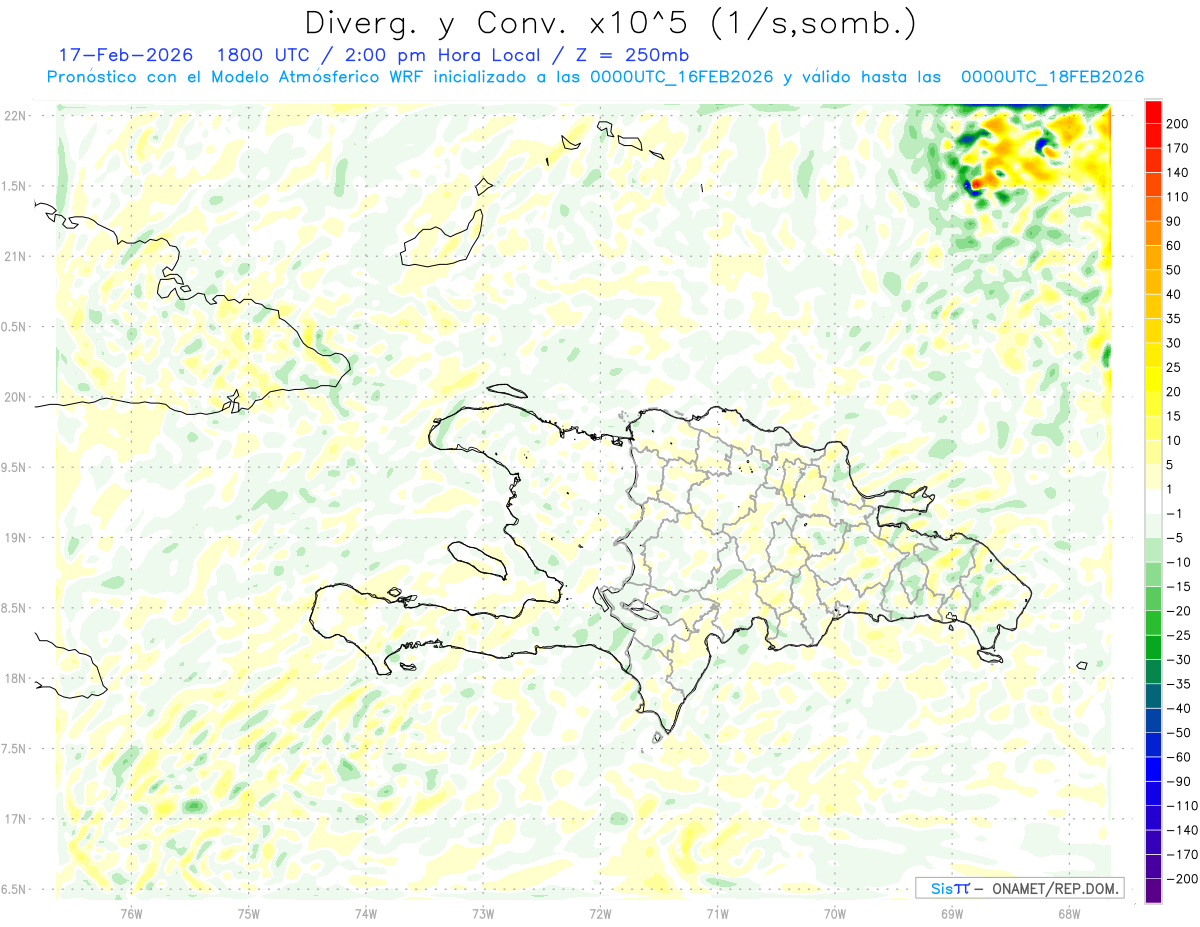Screen dimensions: 1200x927
Task: Click the "22N" latitude label
Action: click(x=16, y=116)
